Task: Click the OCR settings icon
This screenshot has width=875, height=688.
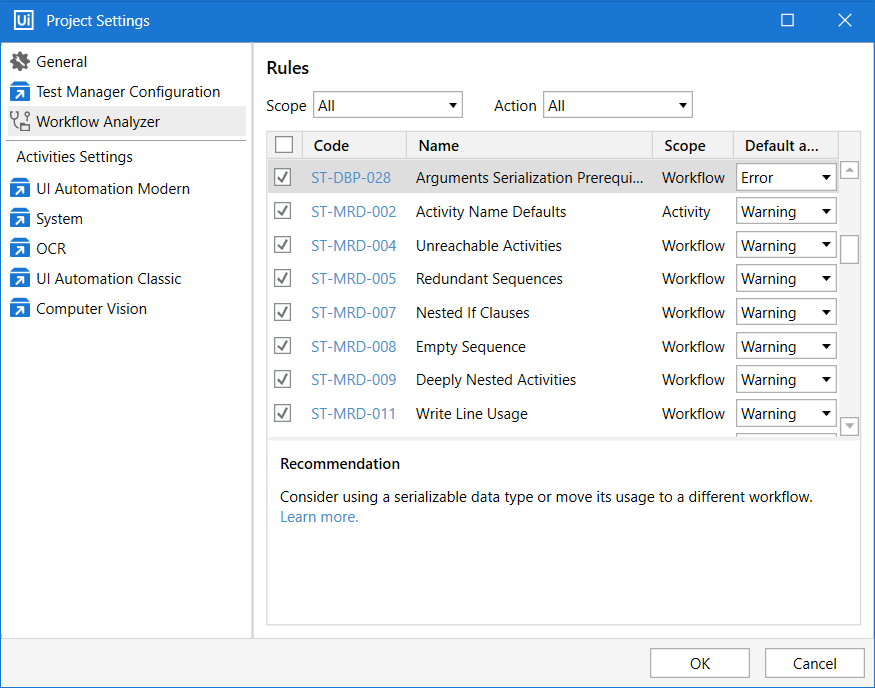Action: click(20, 249)
